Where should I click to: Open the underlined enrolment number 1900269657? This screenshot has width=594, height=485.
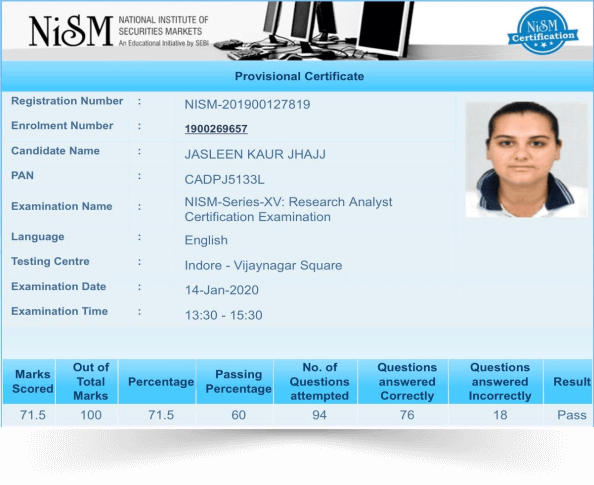(216, 129)
